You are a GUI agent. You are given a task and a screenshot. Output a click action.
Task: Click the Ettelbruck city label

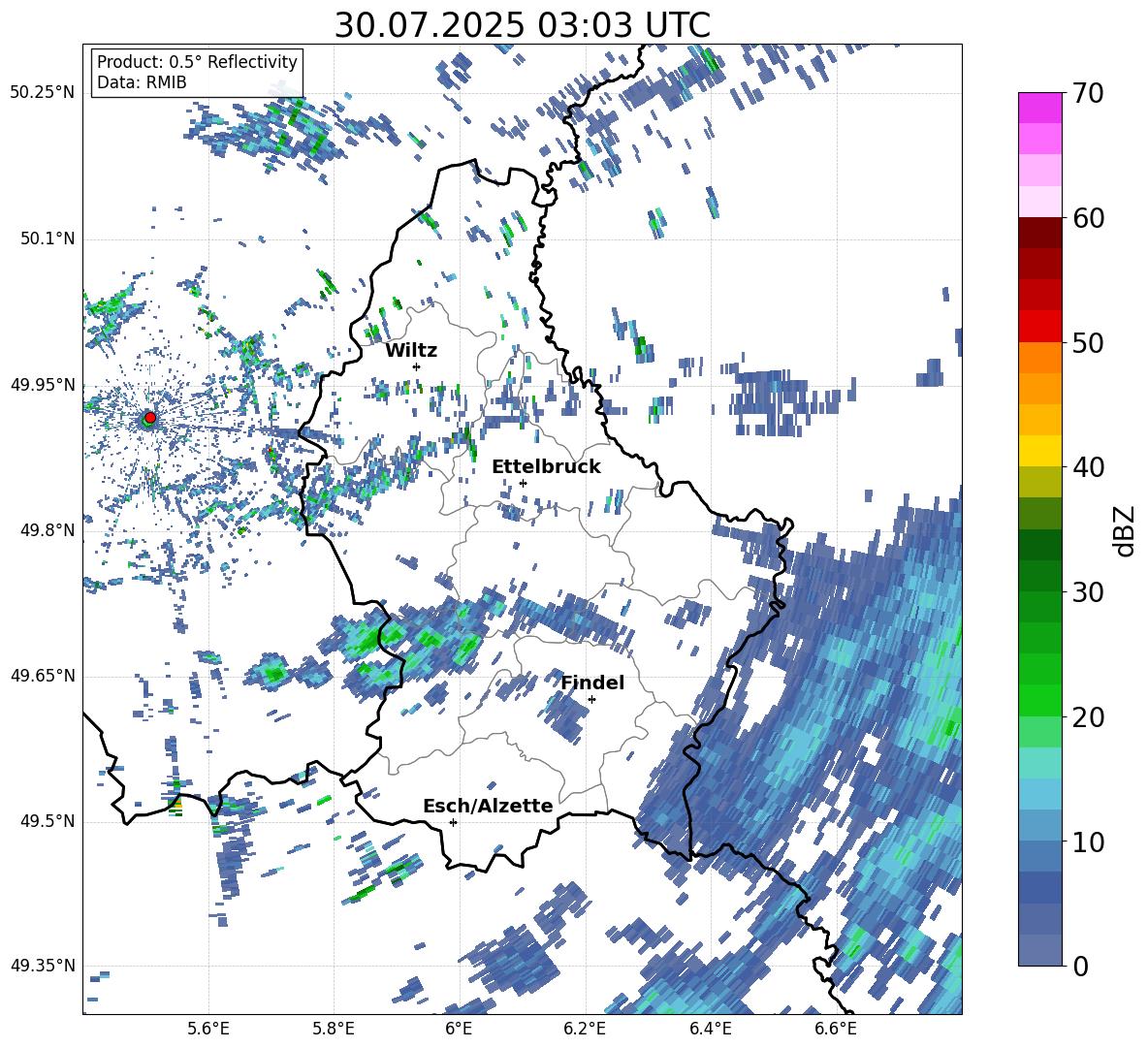[546, 466]
